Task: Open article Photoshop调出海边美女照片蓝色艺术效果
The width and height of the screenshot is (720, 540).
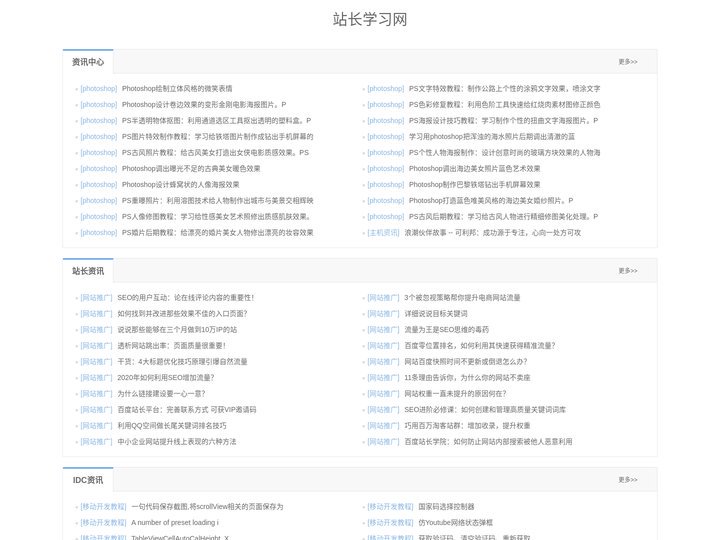Action: click(474, 169)
